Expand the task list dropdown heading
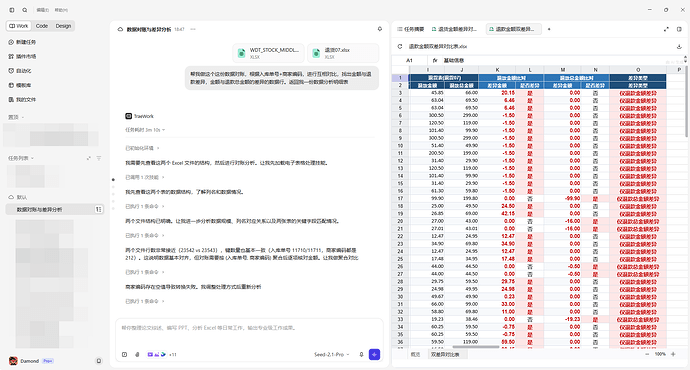This screenshot has width=690, height=370. [x=21, y=158]
